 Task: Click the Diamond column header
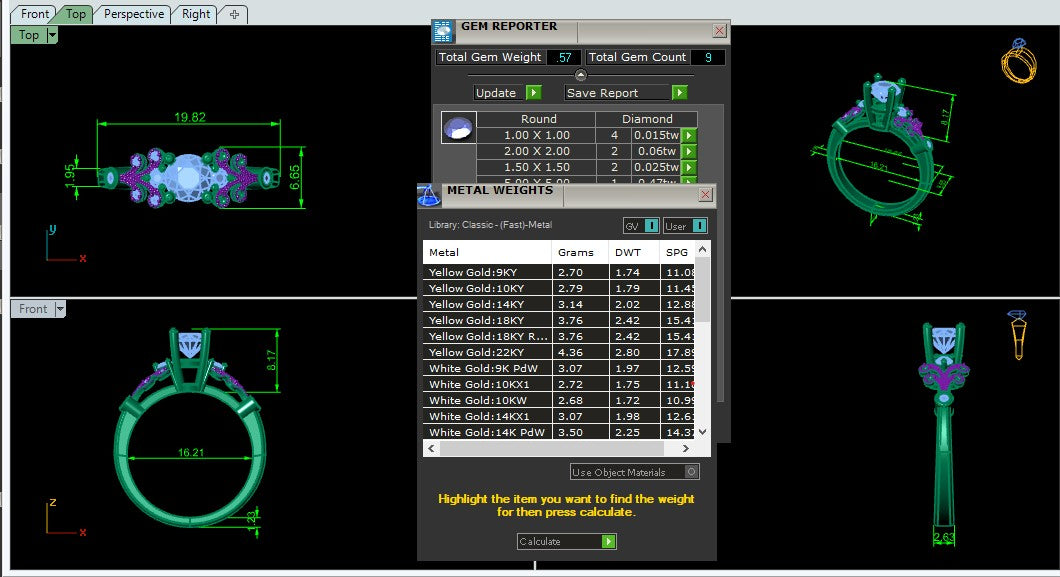click(x=647, y=119)
